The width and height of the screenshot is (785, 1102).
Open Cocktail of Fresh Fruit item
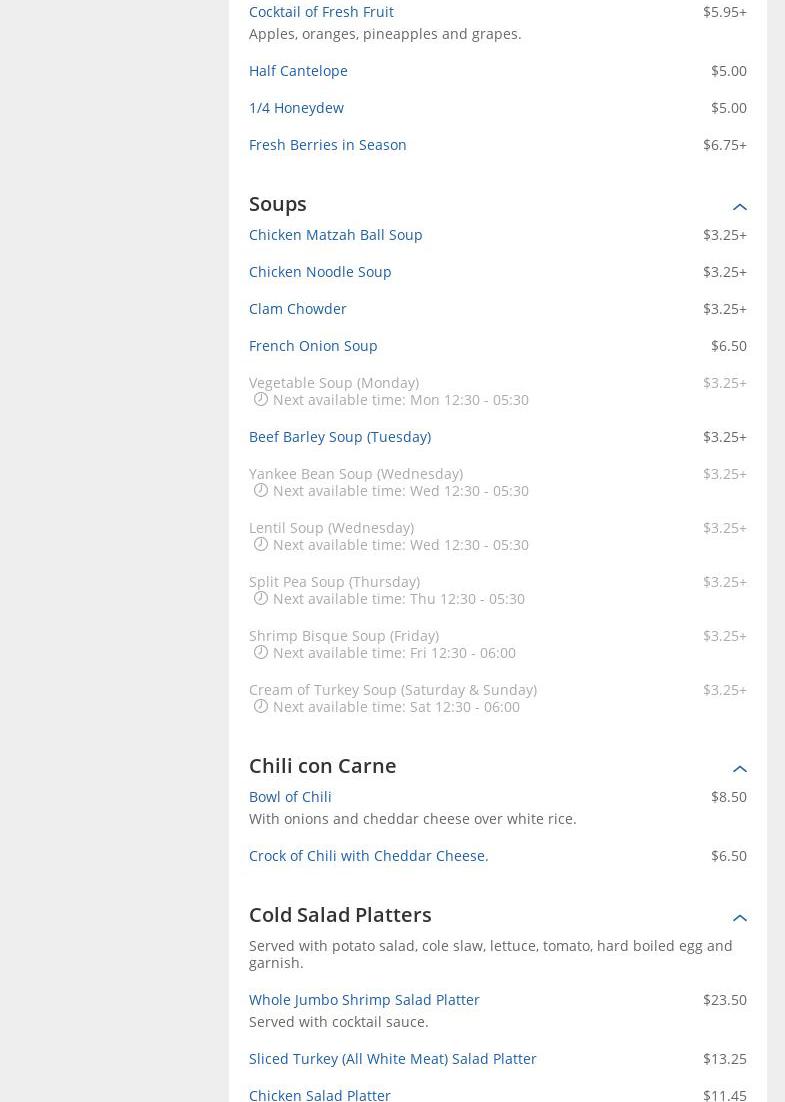[321, 11]
